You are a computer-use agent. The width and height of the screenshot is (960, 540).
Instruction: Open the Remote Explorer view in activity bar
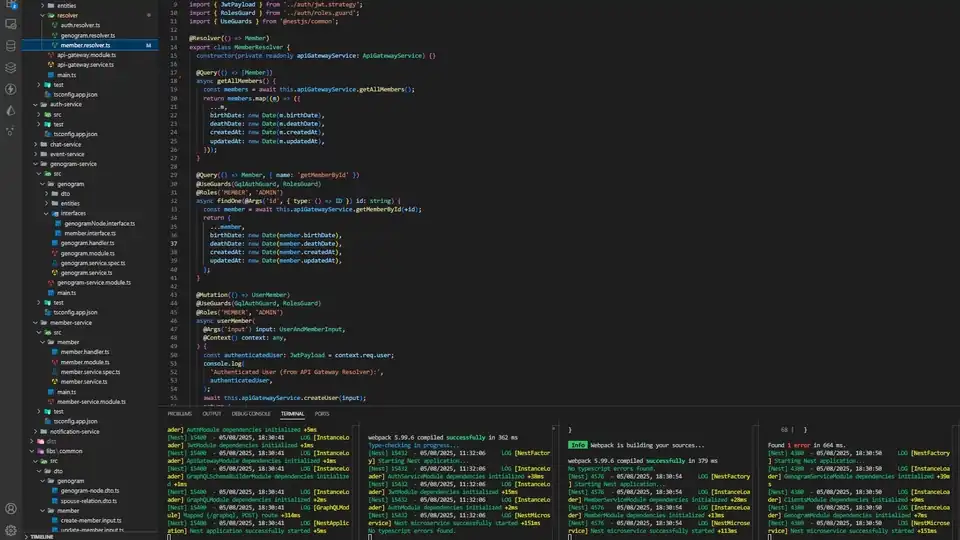point(10,24)
